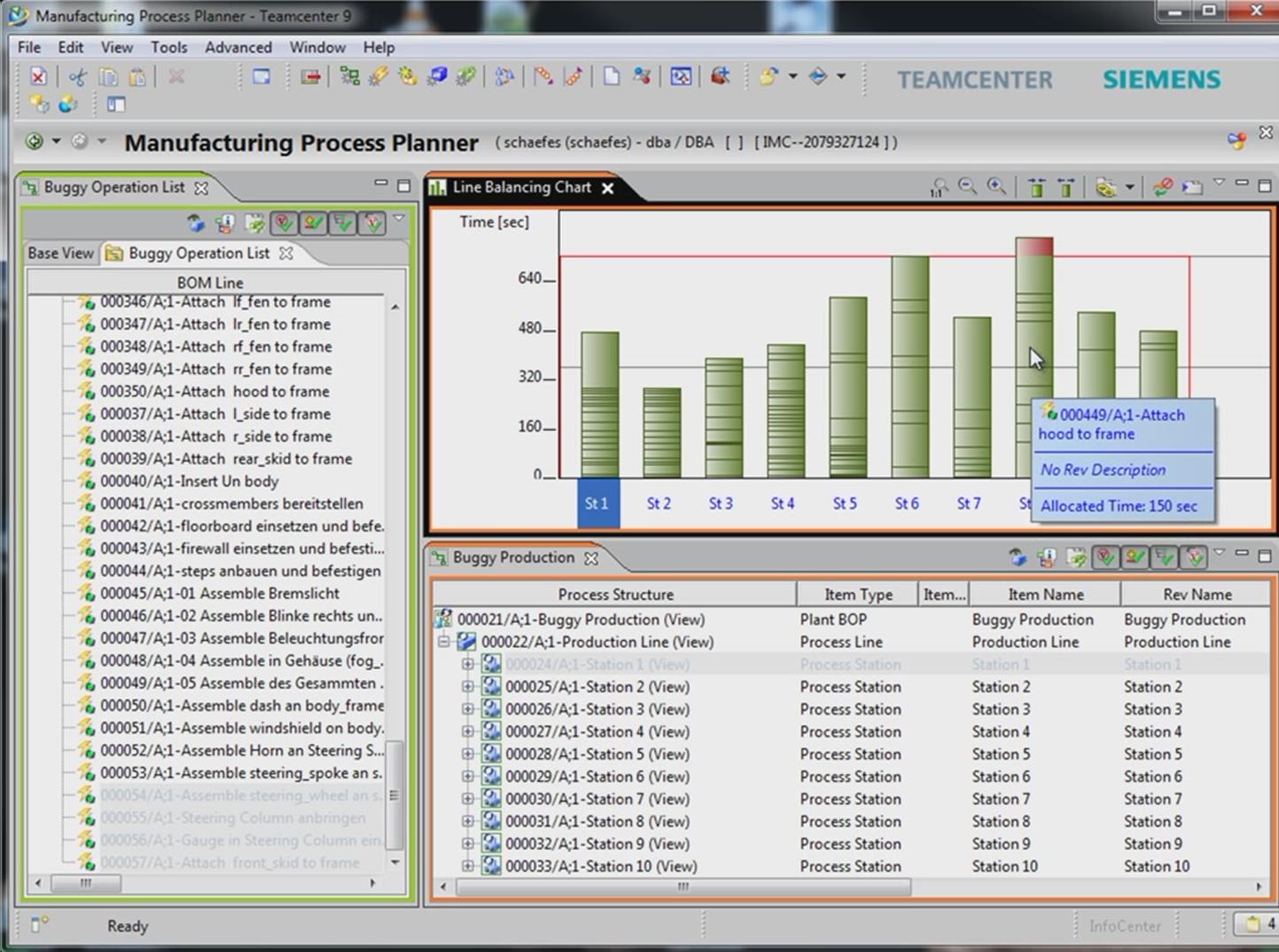1279x952 pixels.
Task: Switch to the Base View tab
Action: 60,254
